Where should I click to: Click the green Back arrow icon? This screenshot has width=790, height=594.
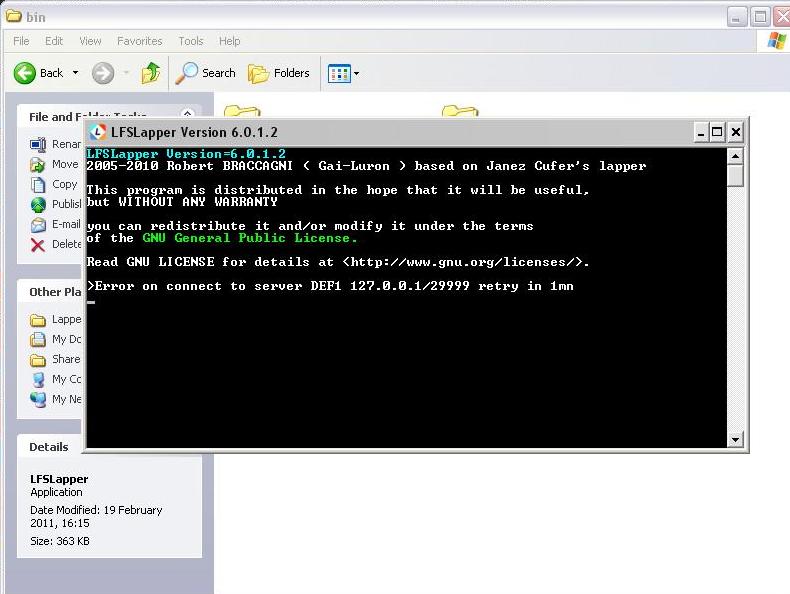point(24,73)
